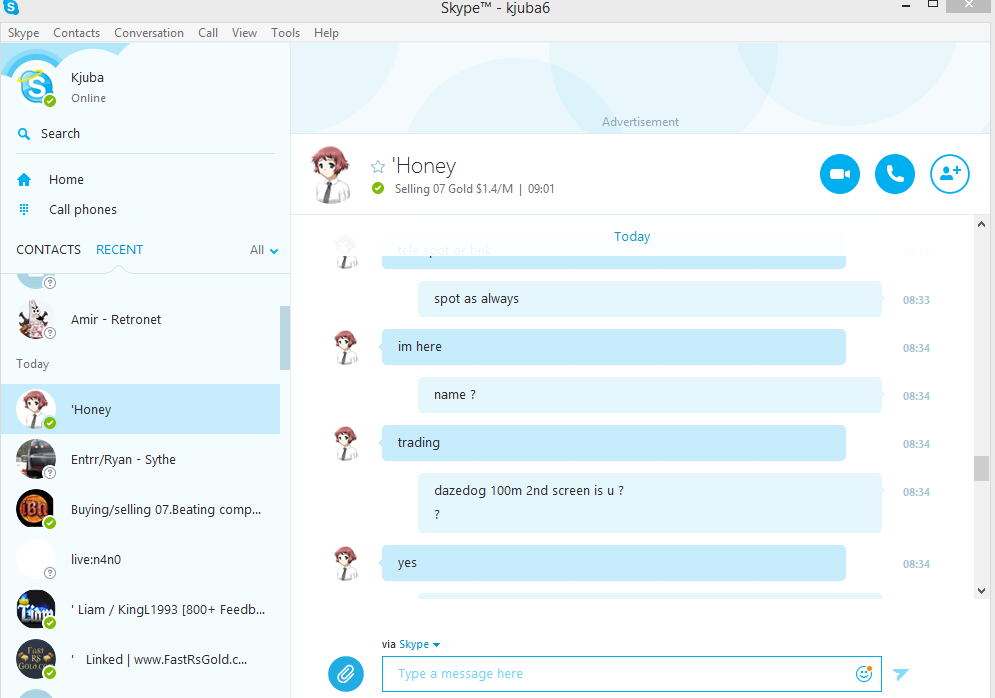This screenshot has height=698, width=995.
Task: Click the Advertisement banner label
Action: (640, 122)
